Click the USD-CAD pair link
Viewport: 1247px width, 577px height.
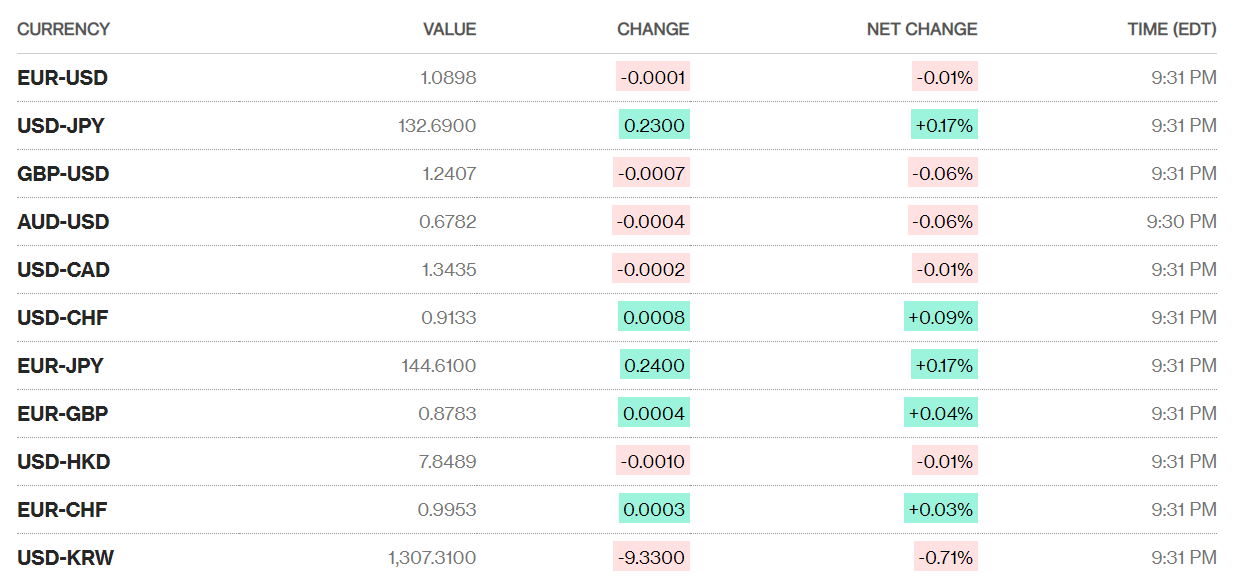63,270
